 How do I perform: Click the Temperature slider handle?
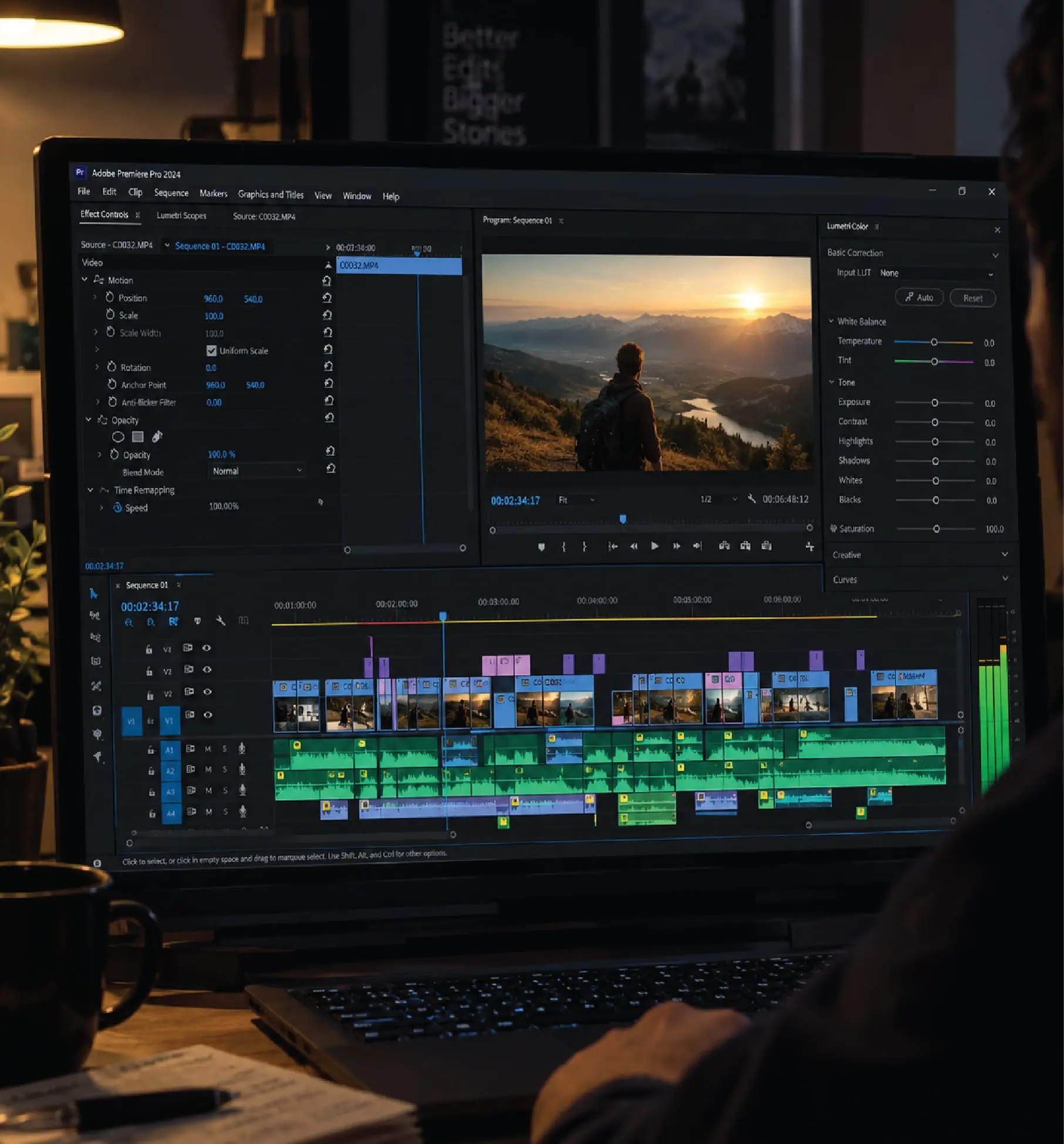click(x=934, y=342)
